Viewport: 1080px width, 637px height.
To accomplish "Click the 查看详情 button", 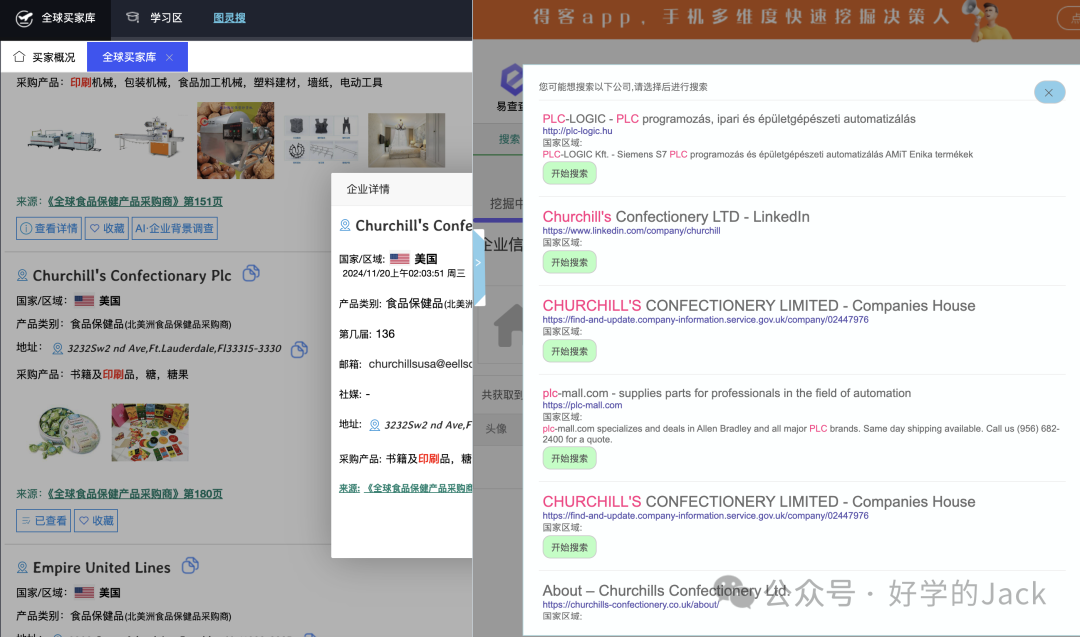I will (49, 229).
